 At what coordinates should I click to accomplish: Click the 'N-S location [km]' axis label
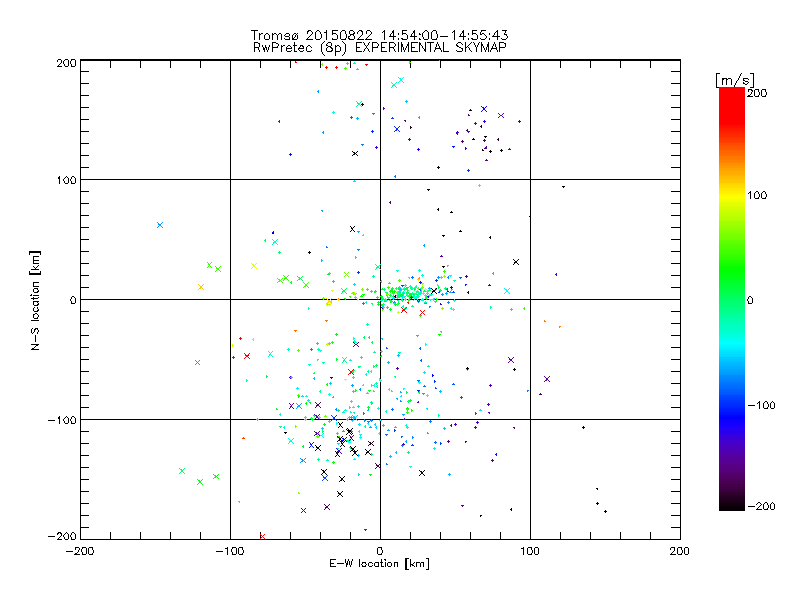35,300
